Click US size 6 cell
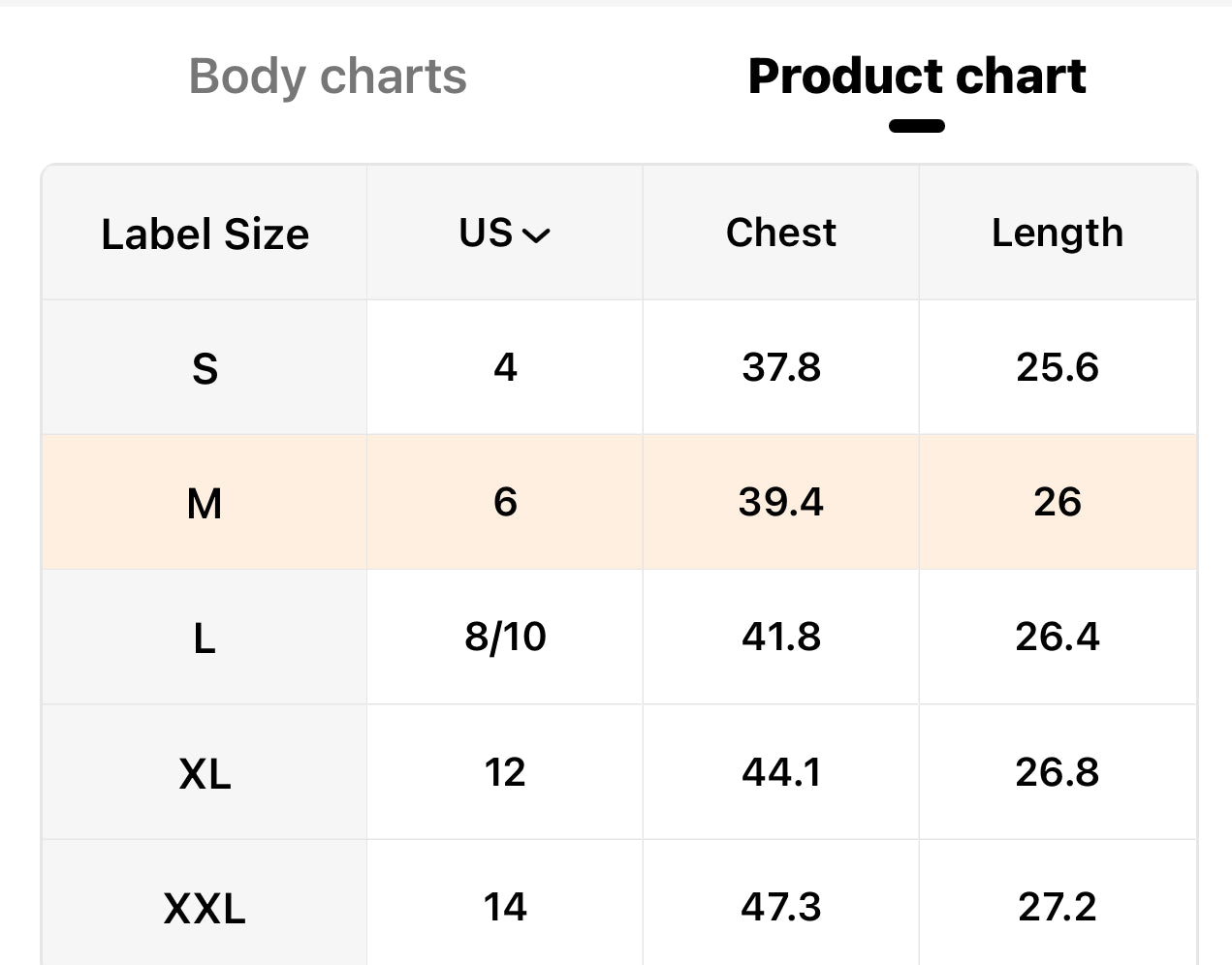1232x965 pixels. (505, 502)
